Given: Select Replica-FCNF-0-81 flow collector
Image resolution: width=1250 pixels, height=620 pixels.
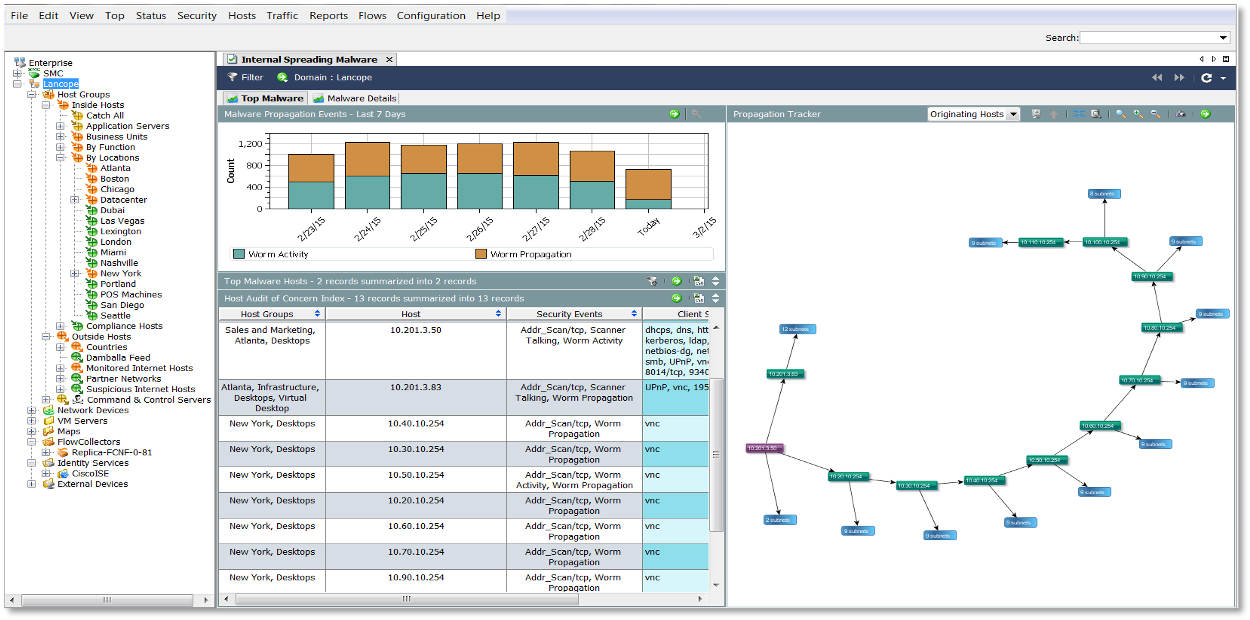Looking at the screenshot, I should point(111,452).
